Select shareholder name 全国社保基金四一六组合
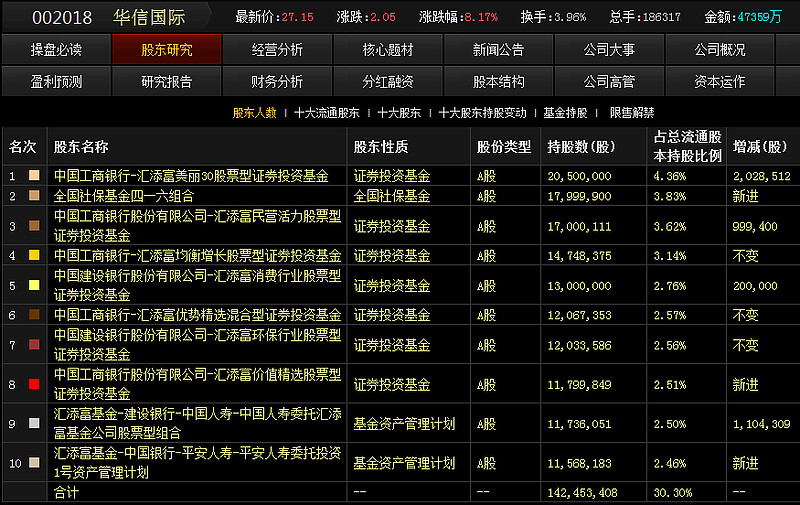The image size is (800, 505). pyautogui.click(x=124, y=196)
